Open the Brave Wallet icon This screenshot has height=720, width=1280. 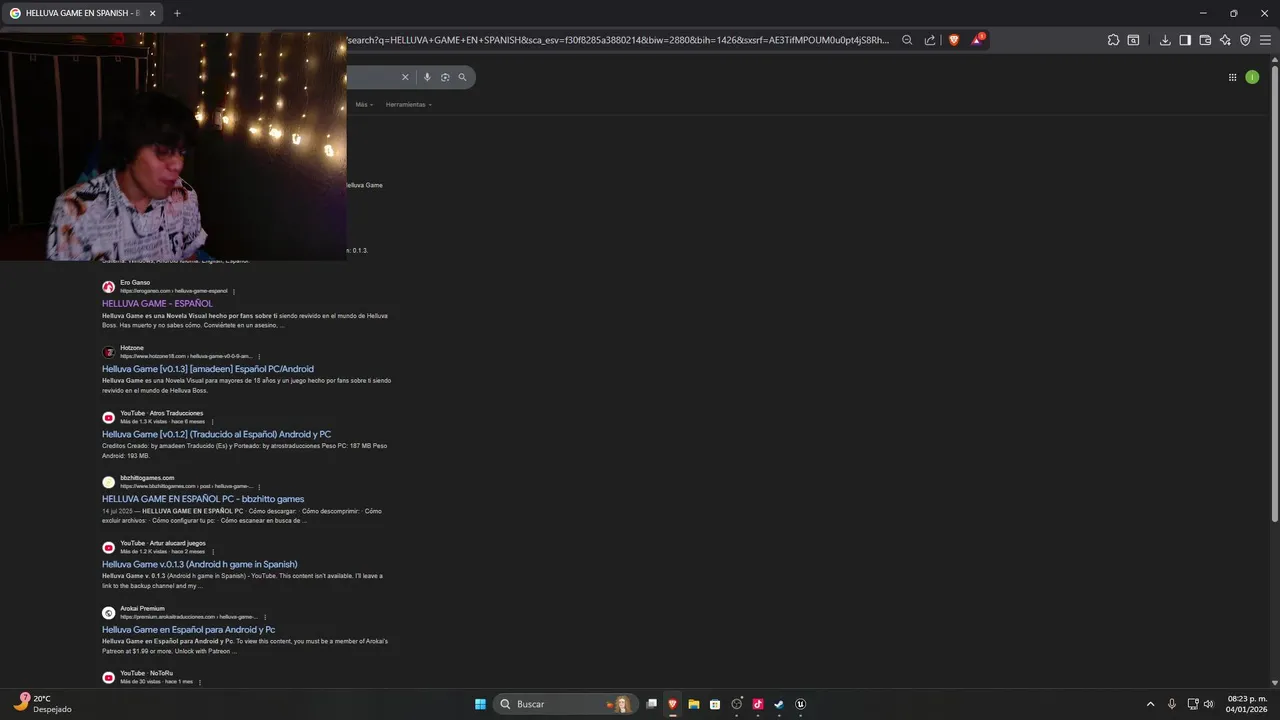click(1205, 40)
